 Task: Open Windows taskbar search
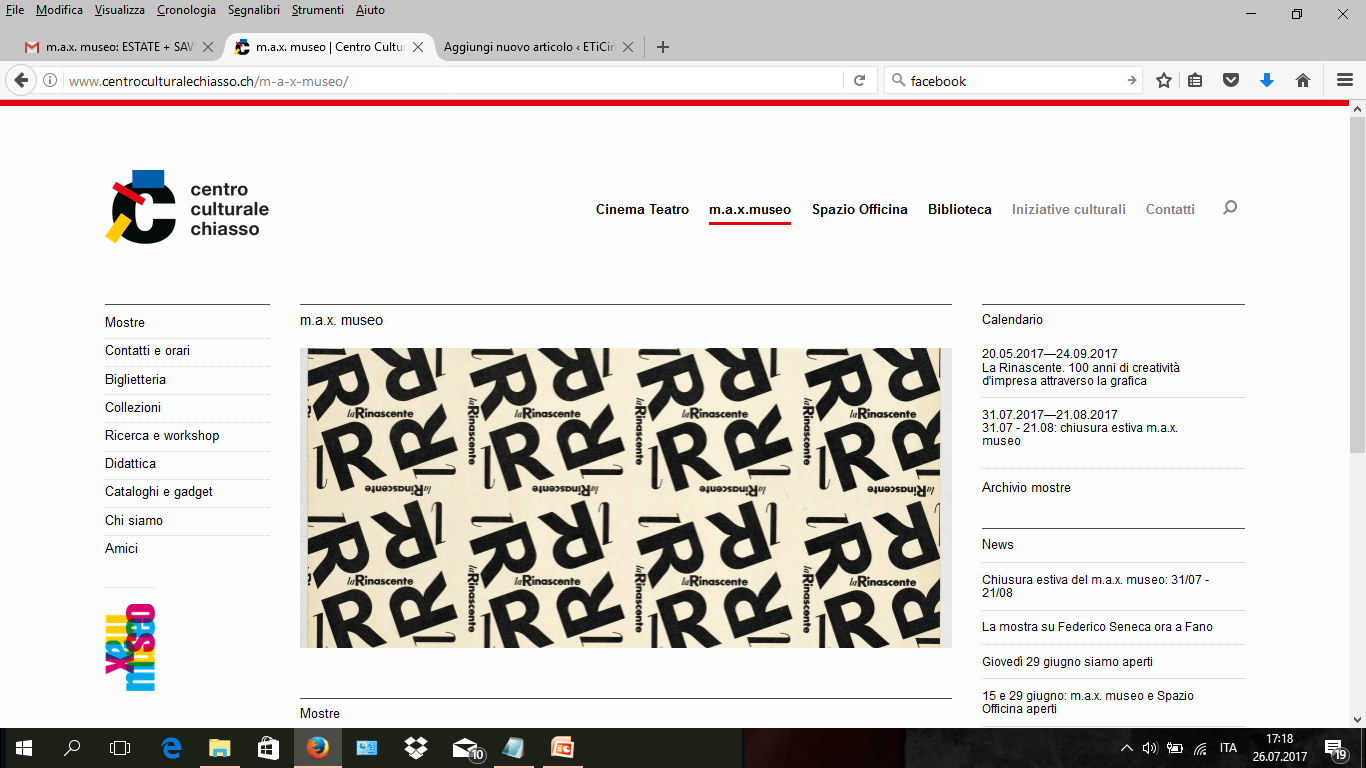[72, 748]
